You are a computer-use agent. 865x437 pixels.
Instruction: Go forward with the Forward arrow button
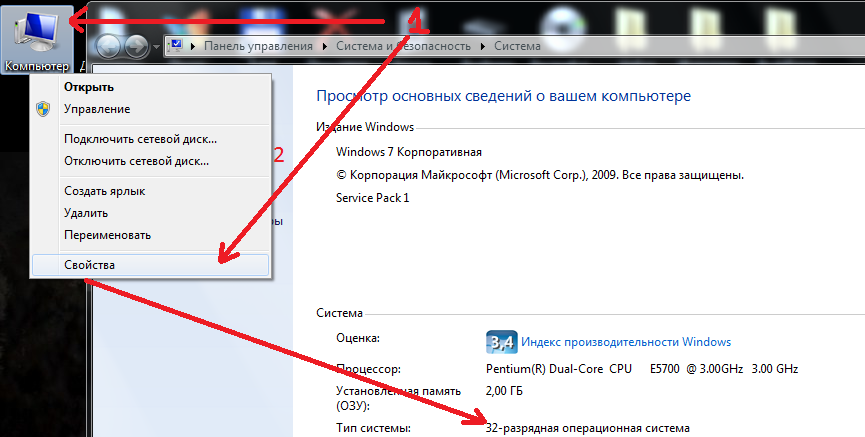point(136,47)
